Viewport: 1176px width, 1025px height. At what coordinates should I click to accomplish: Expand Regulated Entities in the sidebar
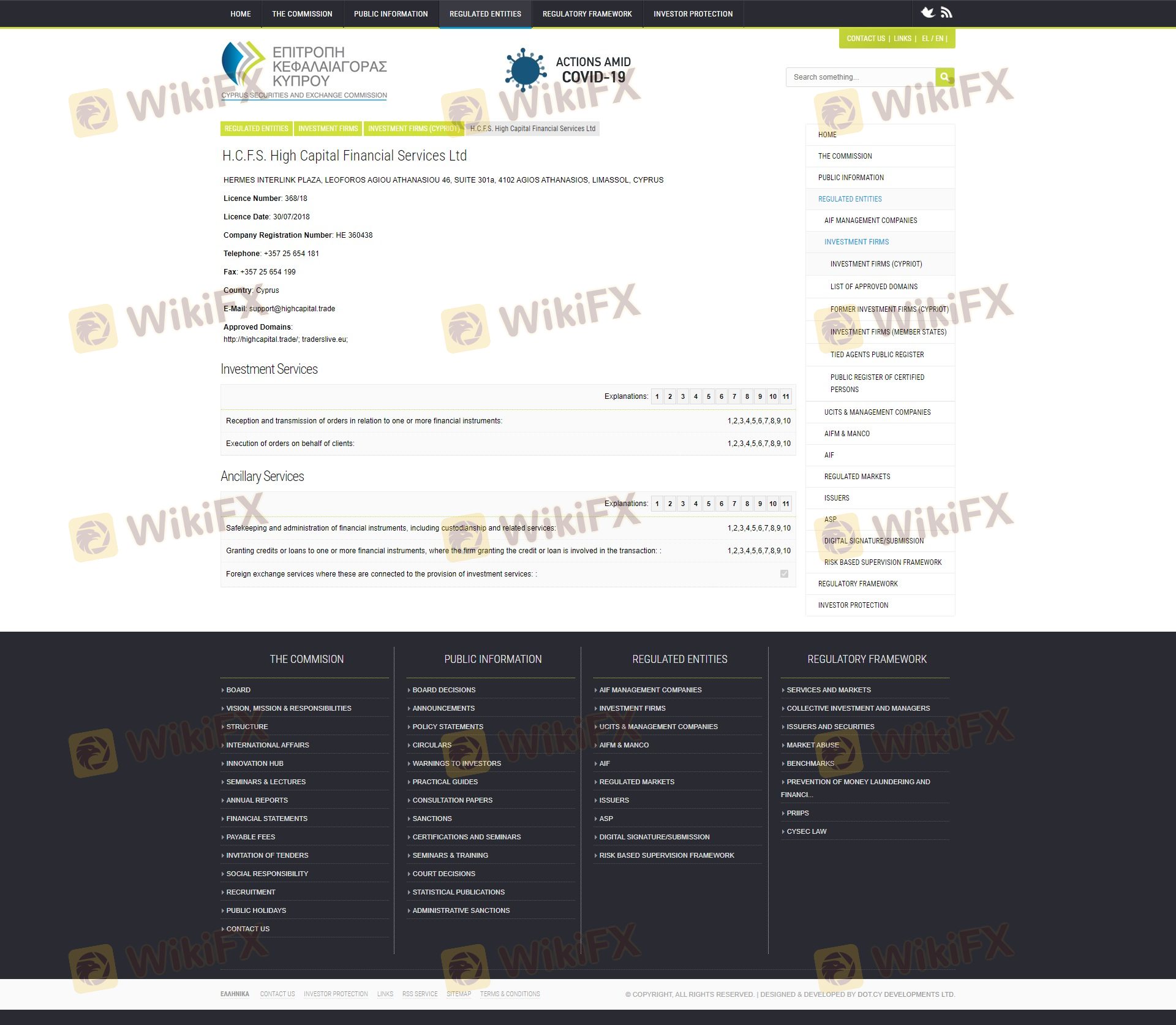pyautogui.click(x=850, y=199)
